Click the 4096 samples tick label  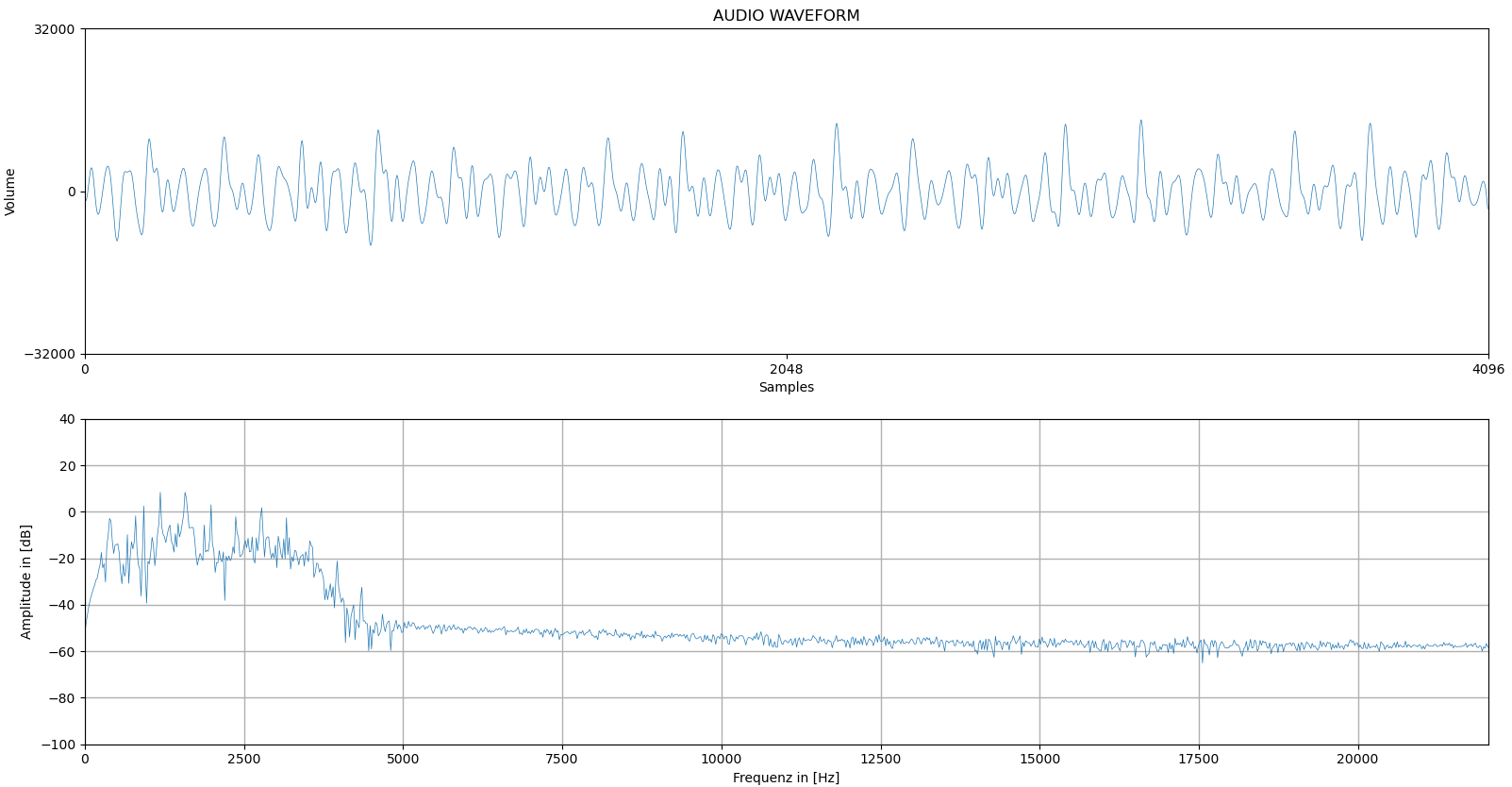1488,369
